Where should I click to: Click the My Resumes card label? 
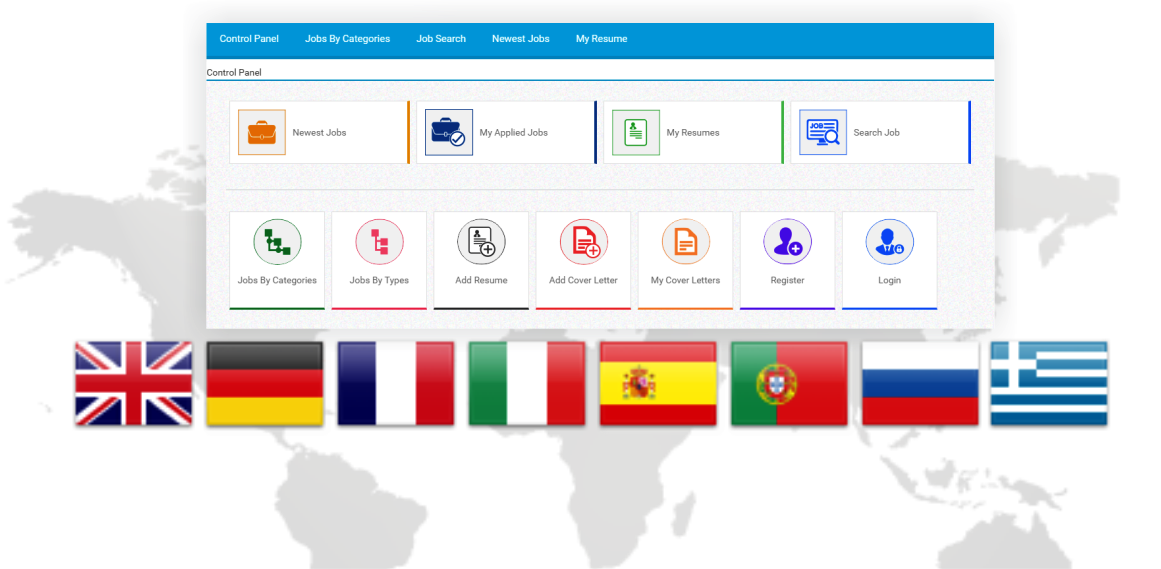tap(693, 133)
